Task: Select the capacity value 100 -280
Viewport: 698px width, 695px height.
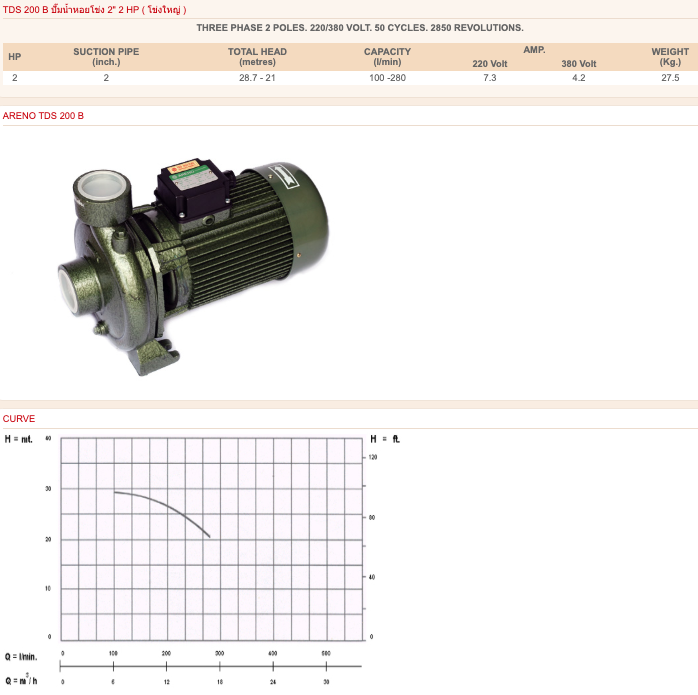Action: point(387,77)
